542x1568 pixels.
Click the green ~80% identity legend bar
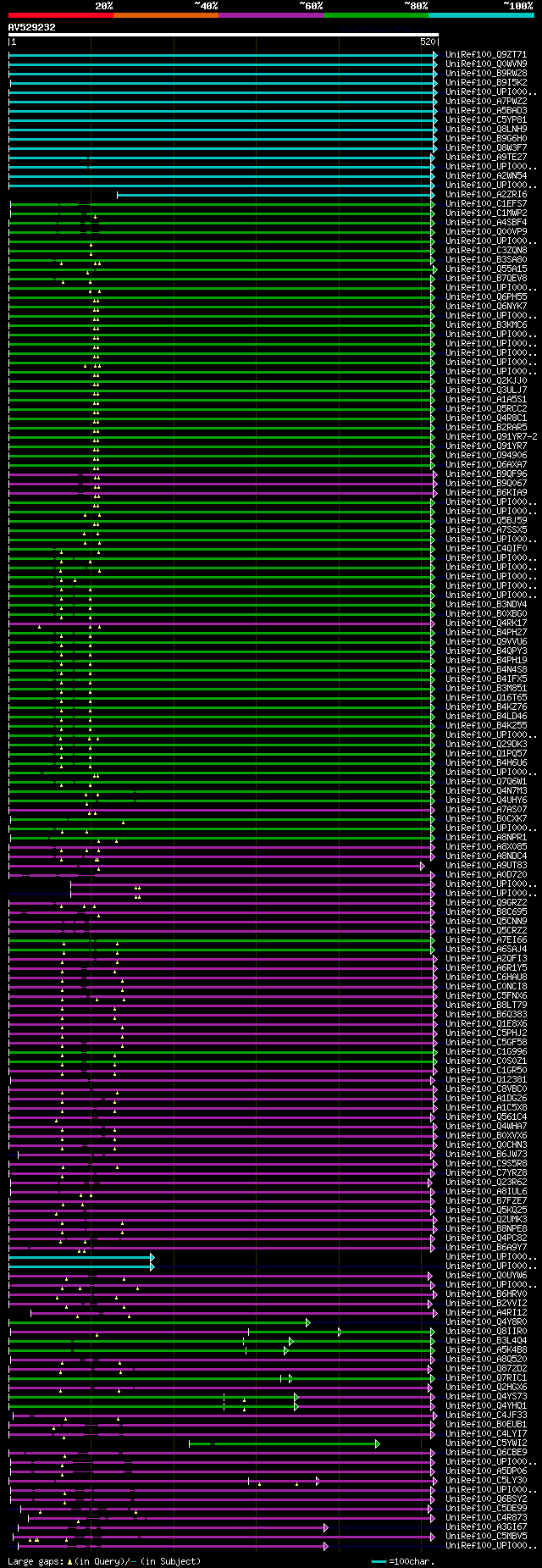click(x=375, y=14)
